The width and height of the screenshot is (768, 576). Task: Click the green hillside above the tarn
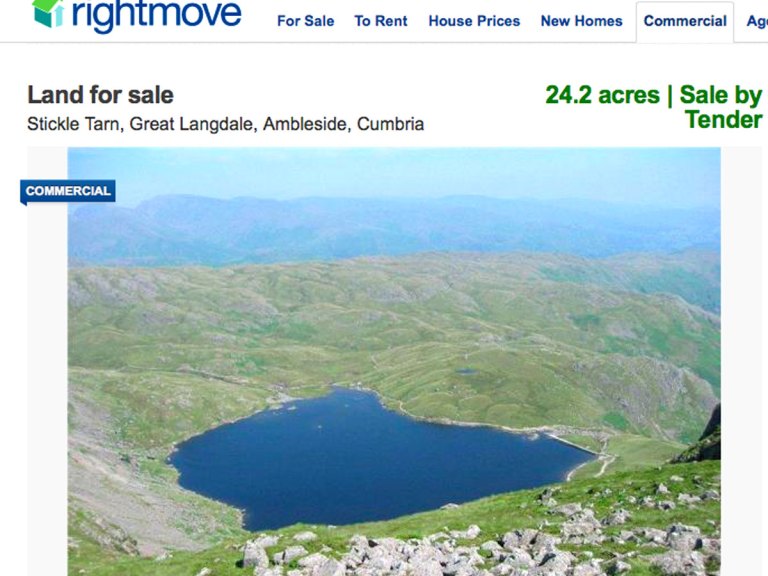[x=392, y=318]
